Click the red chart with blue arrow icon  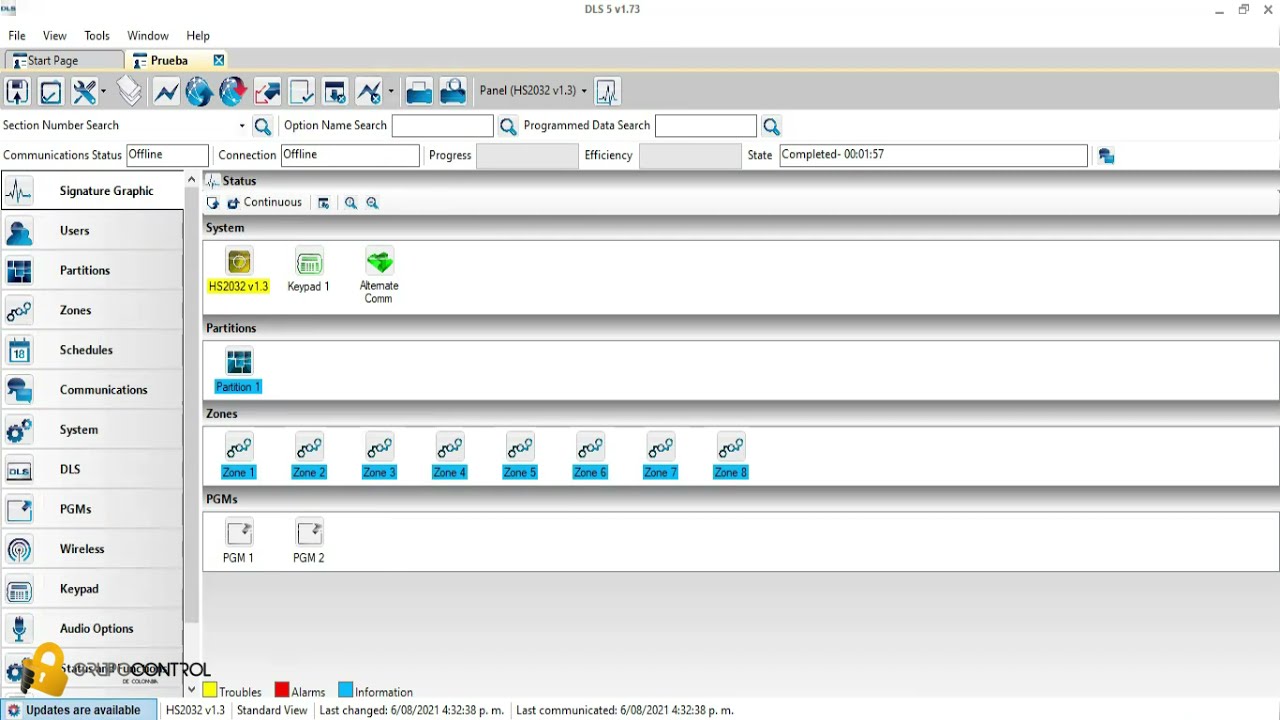pyautogui.click(x=267, y=92)
